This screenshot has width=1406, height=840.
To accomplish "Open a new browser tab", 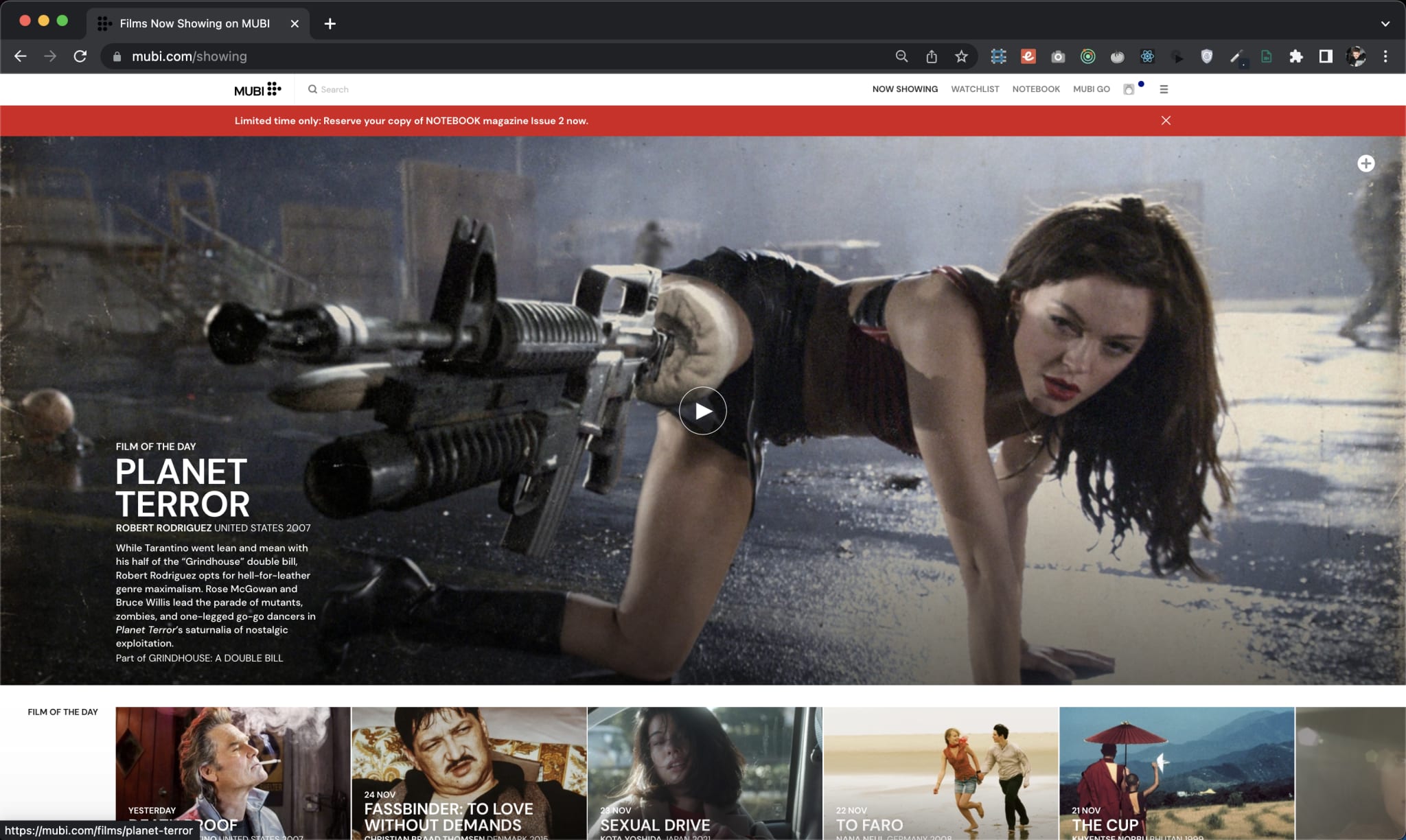I will pyautogui.click(x=330, y=23).
